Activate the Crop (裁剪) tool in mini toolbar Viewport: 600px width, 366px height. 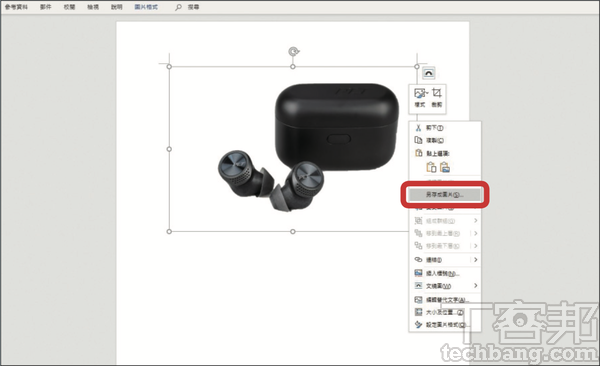pos(437,98)
